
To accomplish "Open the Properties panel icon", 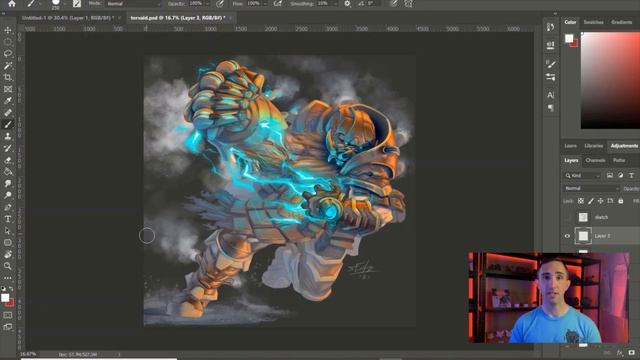I will [x=551, y=45].
